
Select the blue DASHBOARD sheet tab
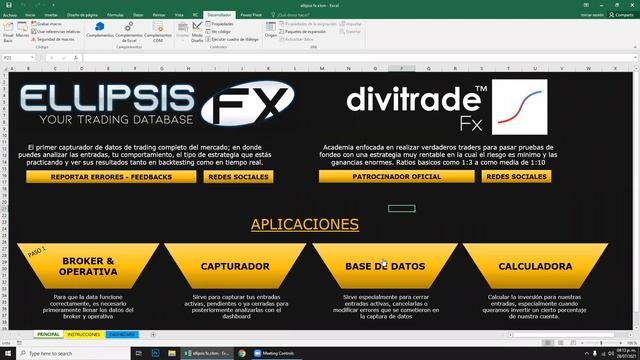122,334
